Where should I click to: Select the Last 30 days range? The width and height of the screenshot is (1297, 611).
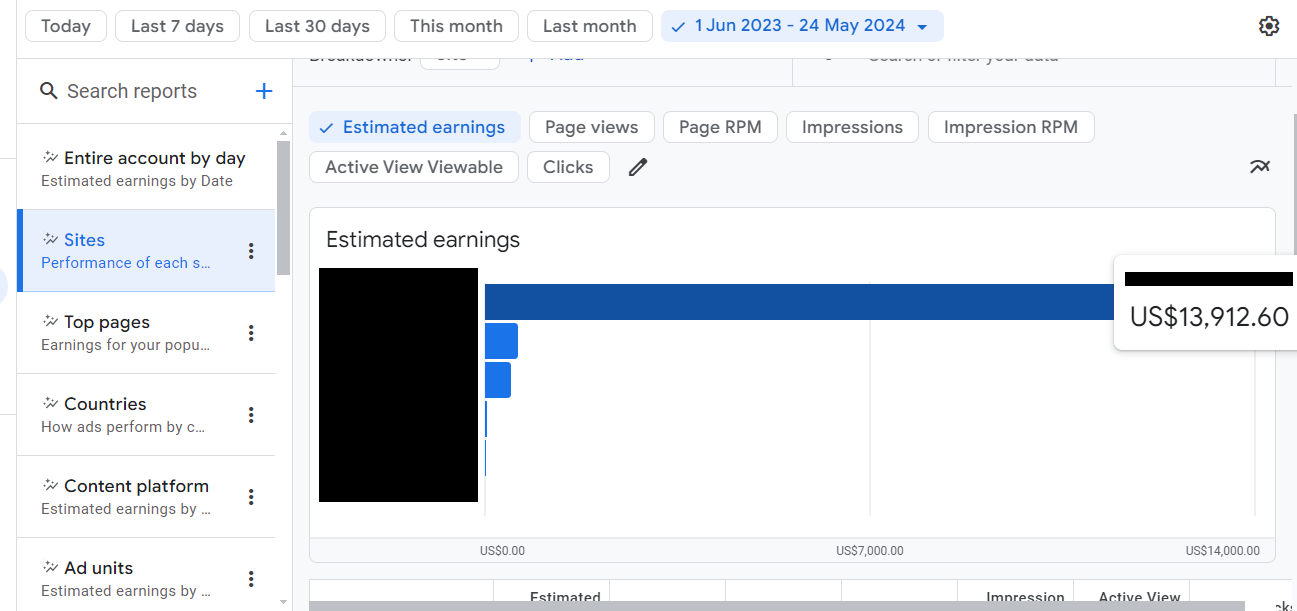tap(317, 26)
